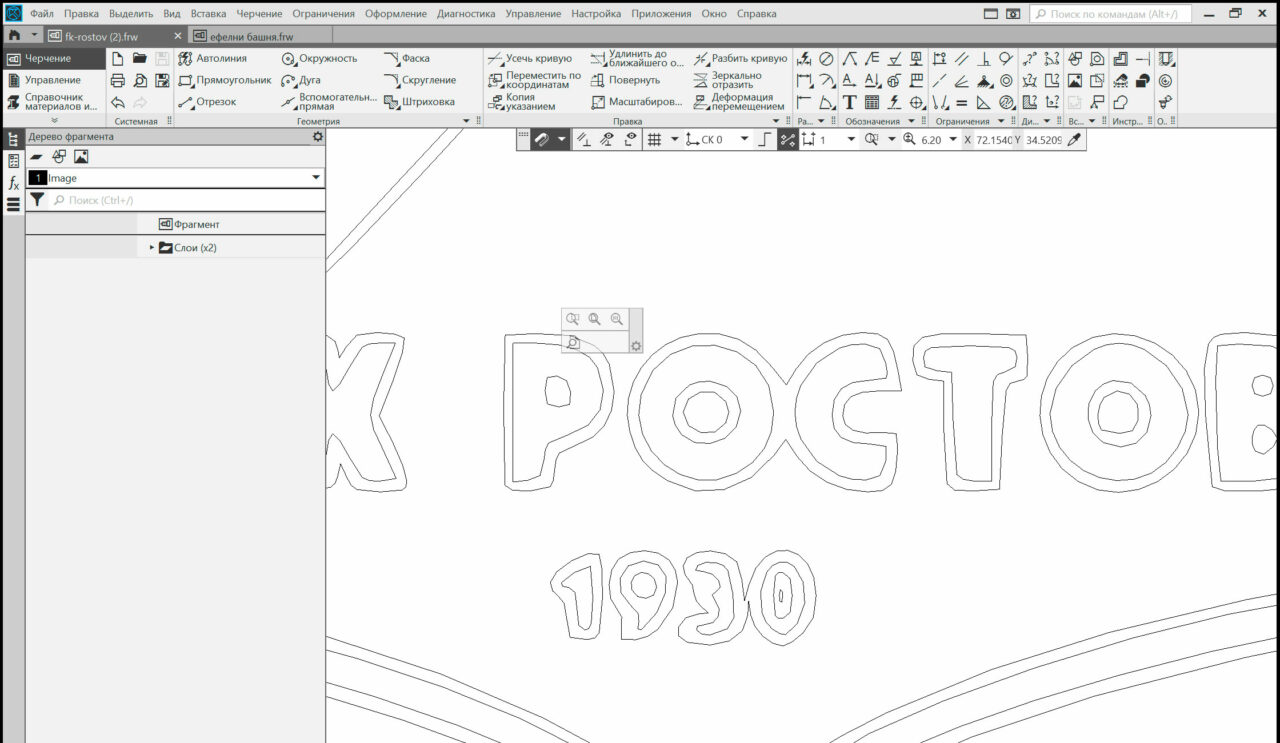Close the fk-rostov (2).frw tab
Viewport: 1280px width, 743px height.
tap(178, 36)
